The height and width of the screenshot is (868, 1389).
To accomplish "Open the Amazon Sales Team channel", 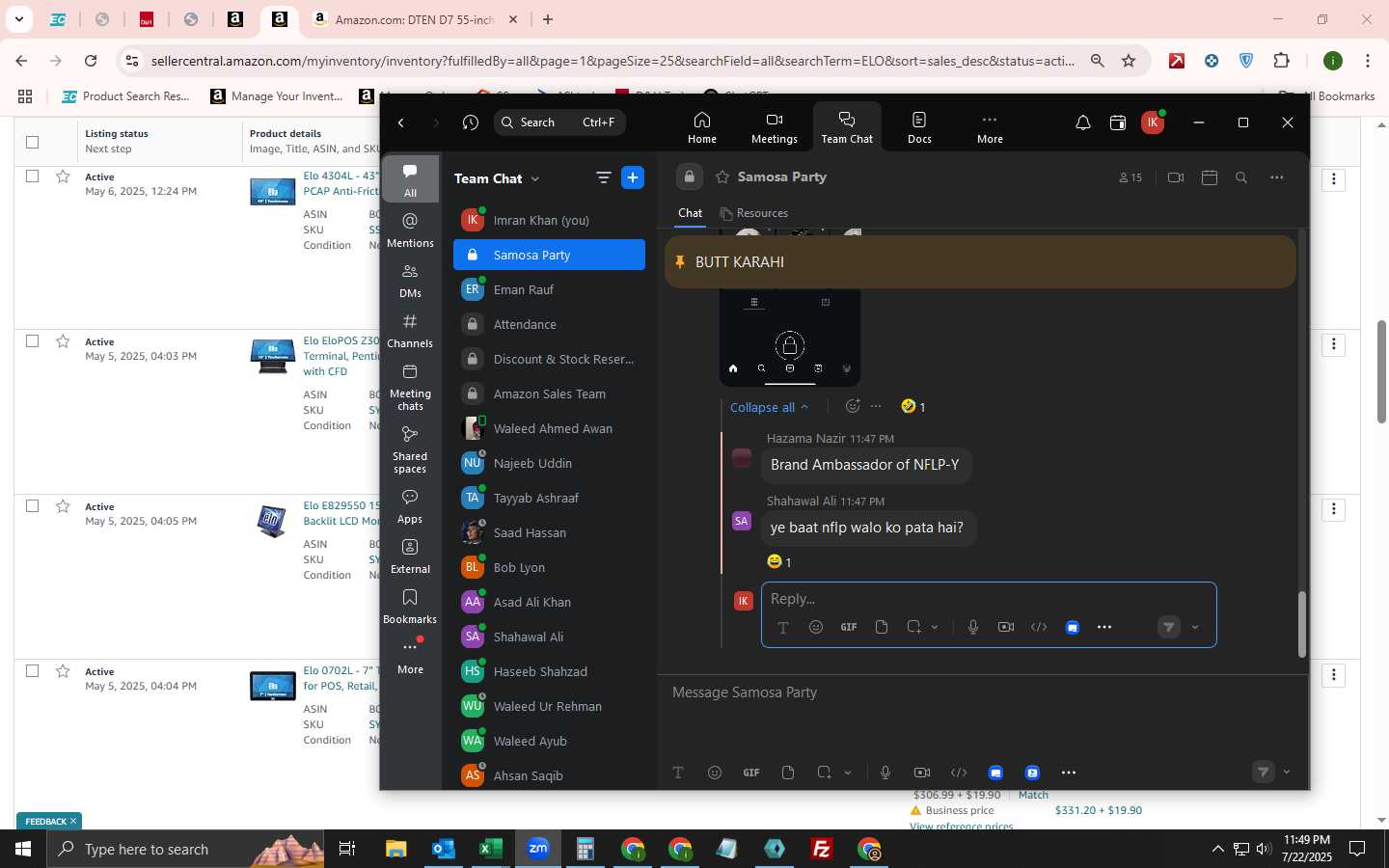I will tap(549, 393).
